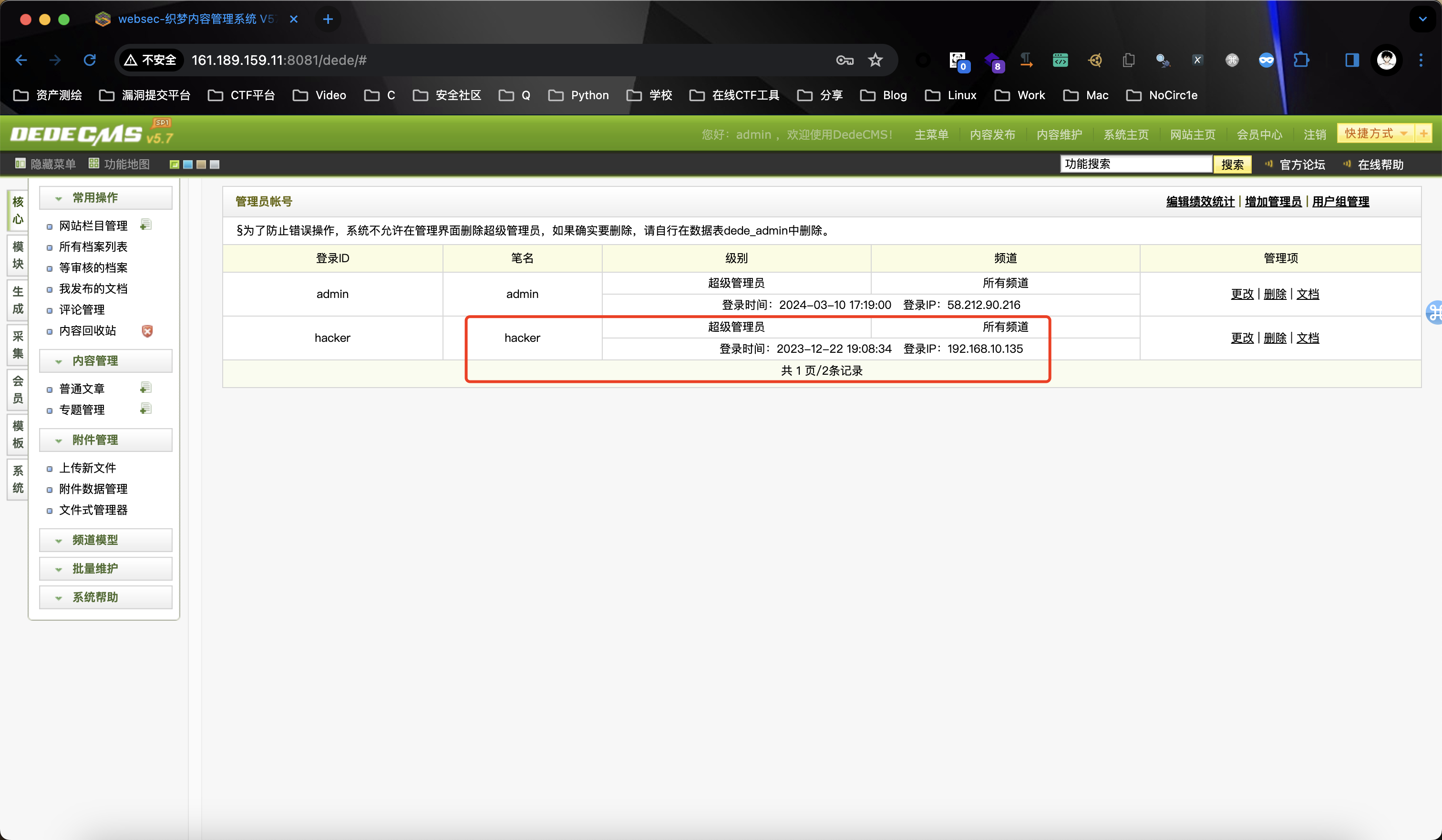The width and height of the screenshot is (1442, 840).
Task: Select the gray skin color swatch
Action: coord(215,165)
